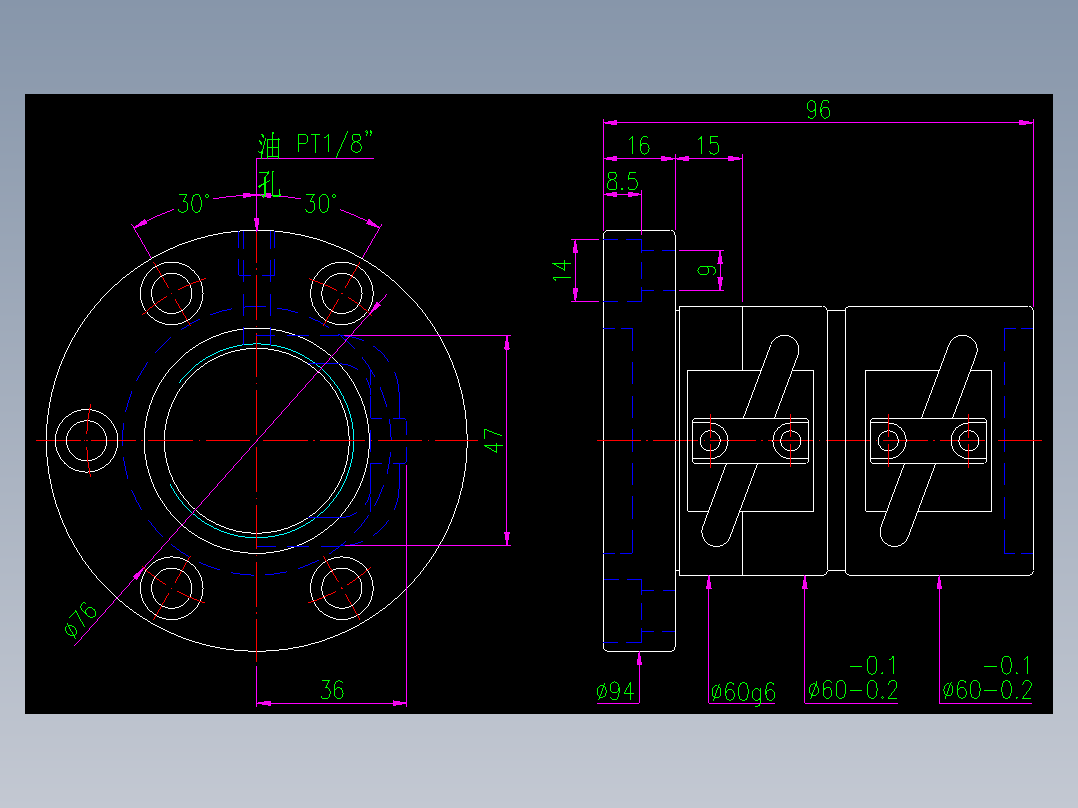Click the ø94 flange diameter label
This screenshot has width=1078, height=808.
616,690
